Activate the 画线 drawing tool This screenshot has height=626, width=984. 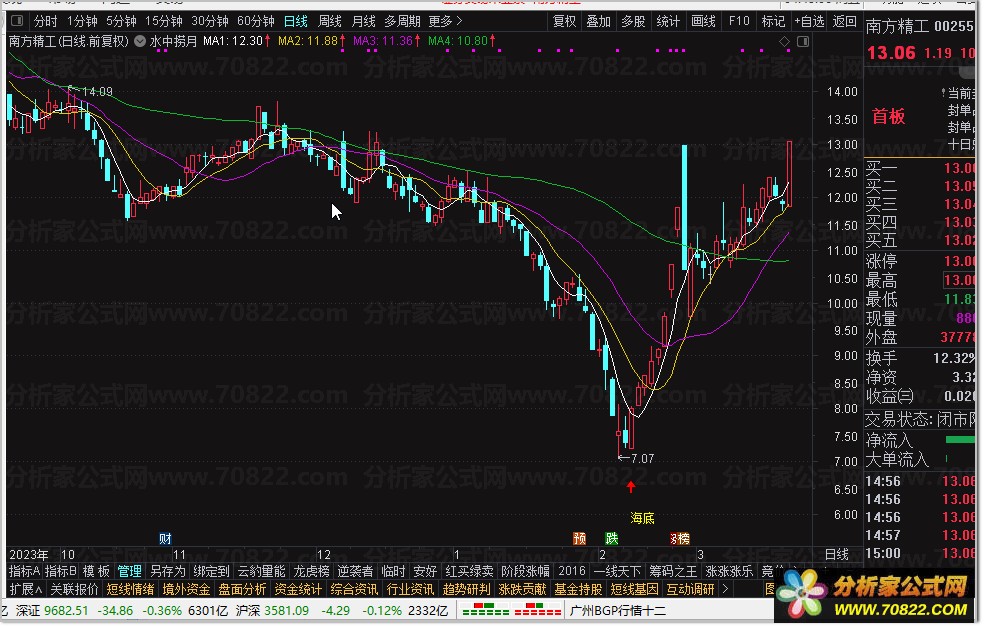[703, 21]
